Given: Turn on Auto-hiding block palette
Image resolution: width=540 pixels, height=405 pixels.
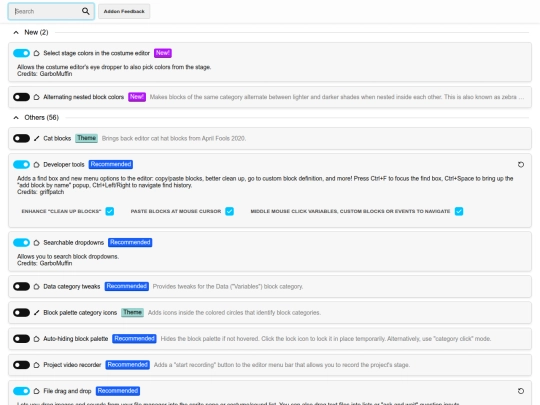Looking at the screenshot, I should click(21, 339).
